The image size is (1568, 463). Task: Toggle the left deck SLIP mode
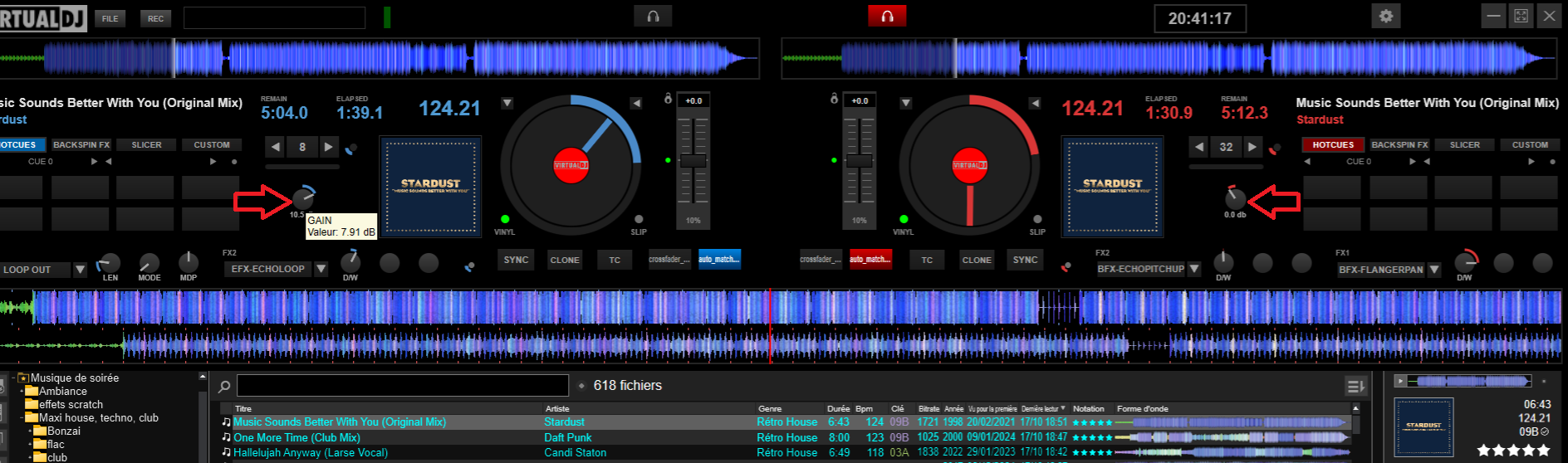click(639, 220)
